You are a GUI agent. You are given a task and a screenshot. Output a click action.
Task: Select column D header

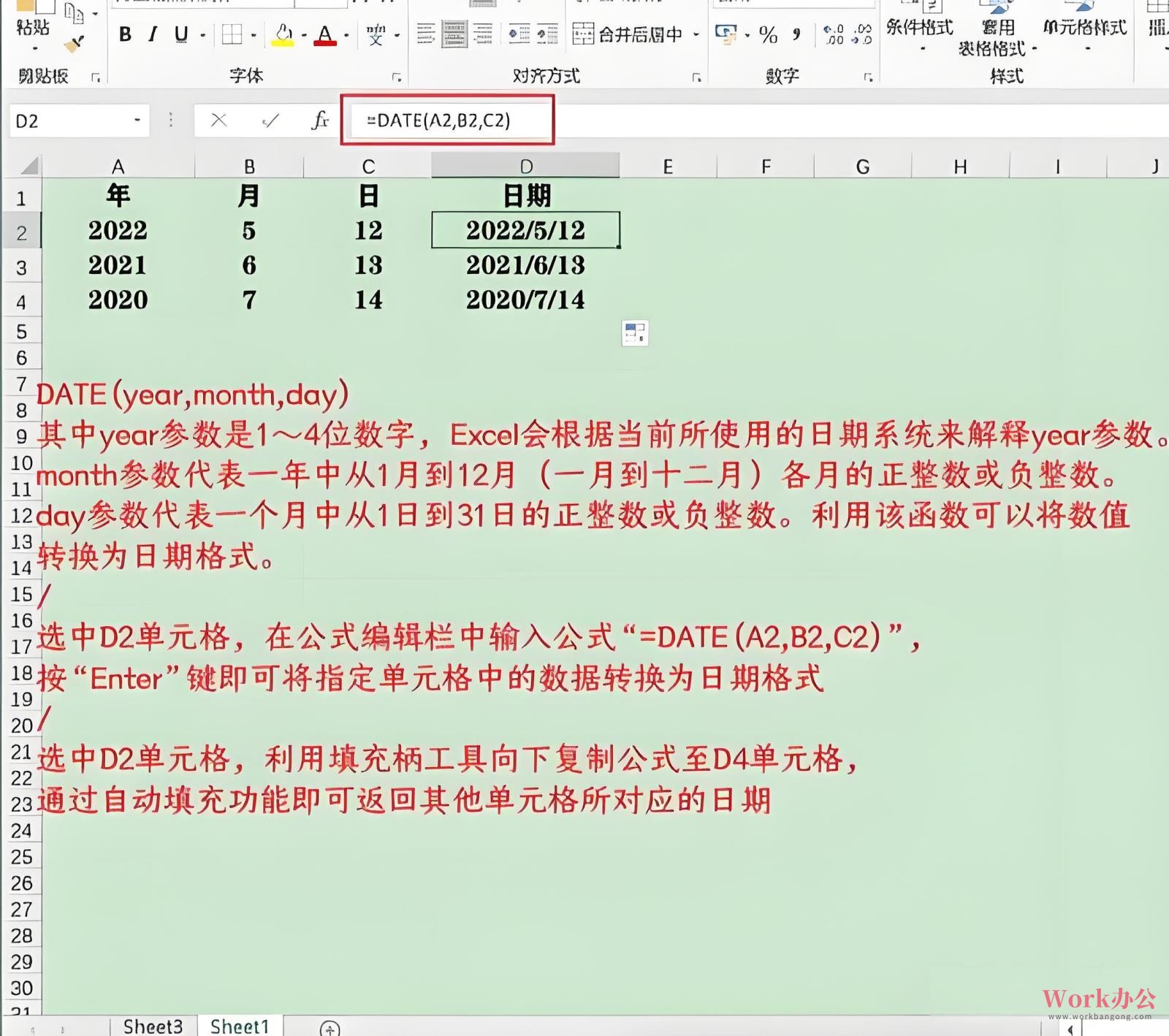(x=525, y=167)
